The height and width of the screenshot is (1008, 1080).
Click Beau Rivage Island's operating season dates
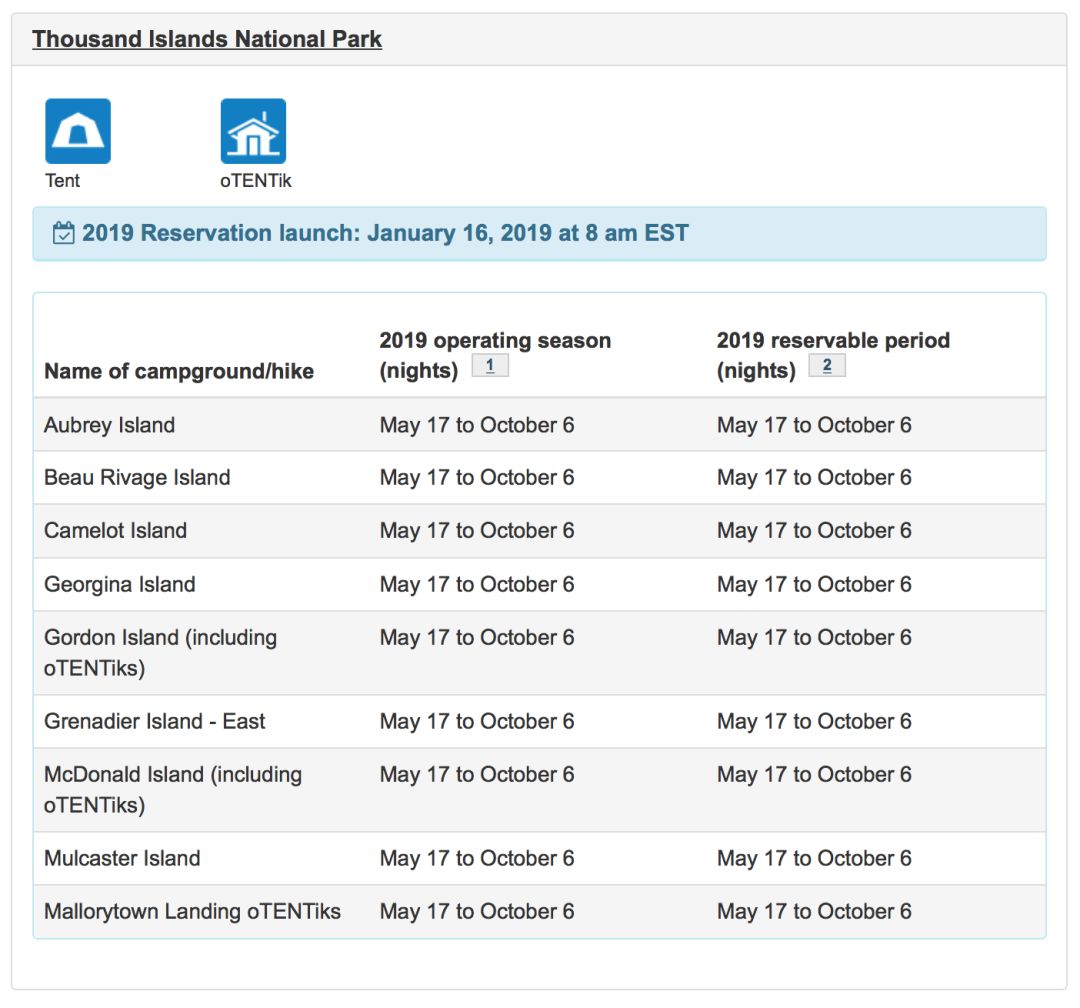pyautogui.click(x=477, y=477)
